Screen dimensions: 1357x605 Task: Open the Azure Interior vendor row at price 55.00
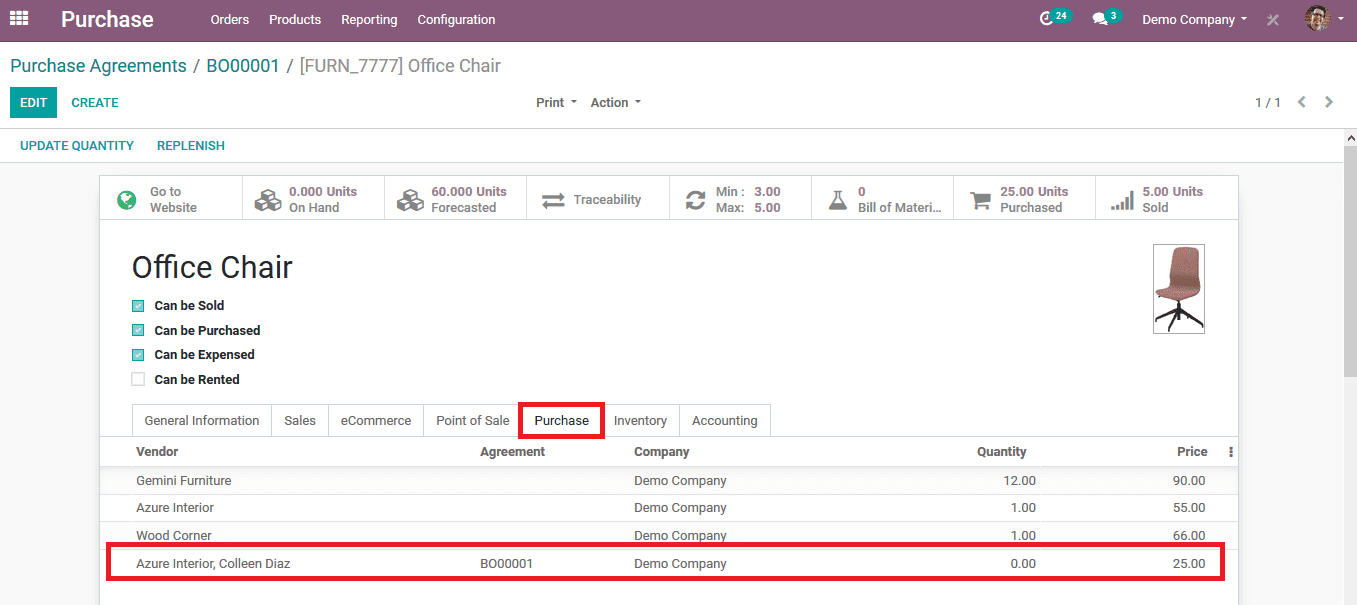(x=668, y=508)
